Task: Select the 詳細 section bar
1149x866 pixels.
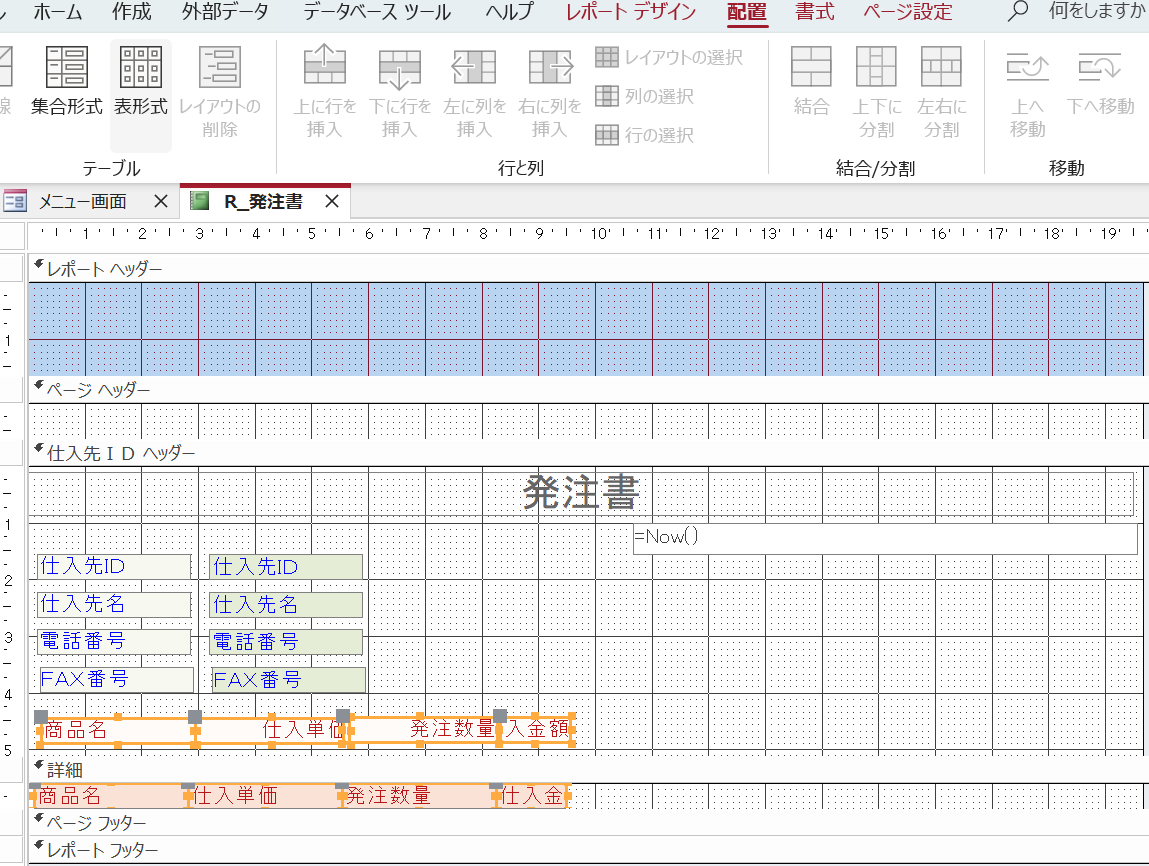Action: [588, 769]
